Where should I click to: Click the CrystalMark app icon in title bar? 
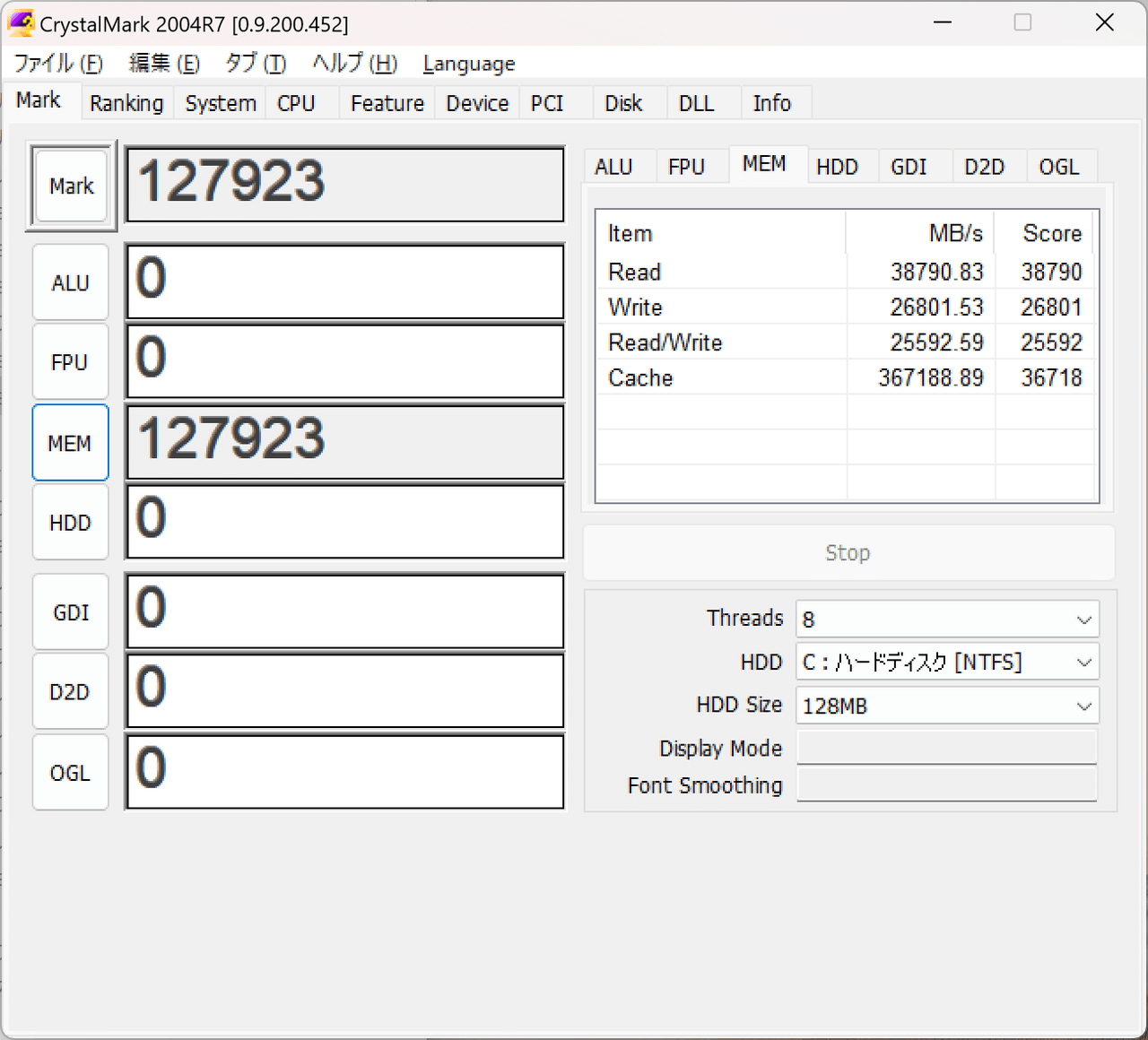click(21, 23)
